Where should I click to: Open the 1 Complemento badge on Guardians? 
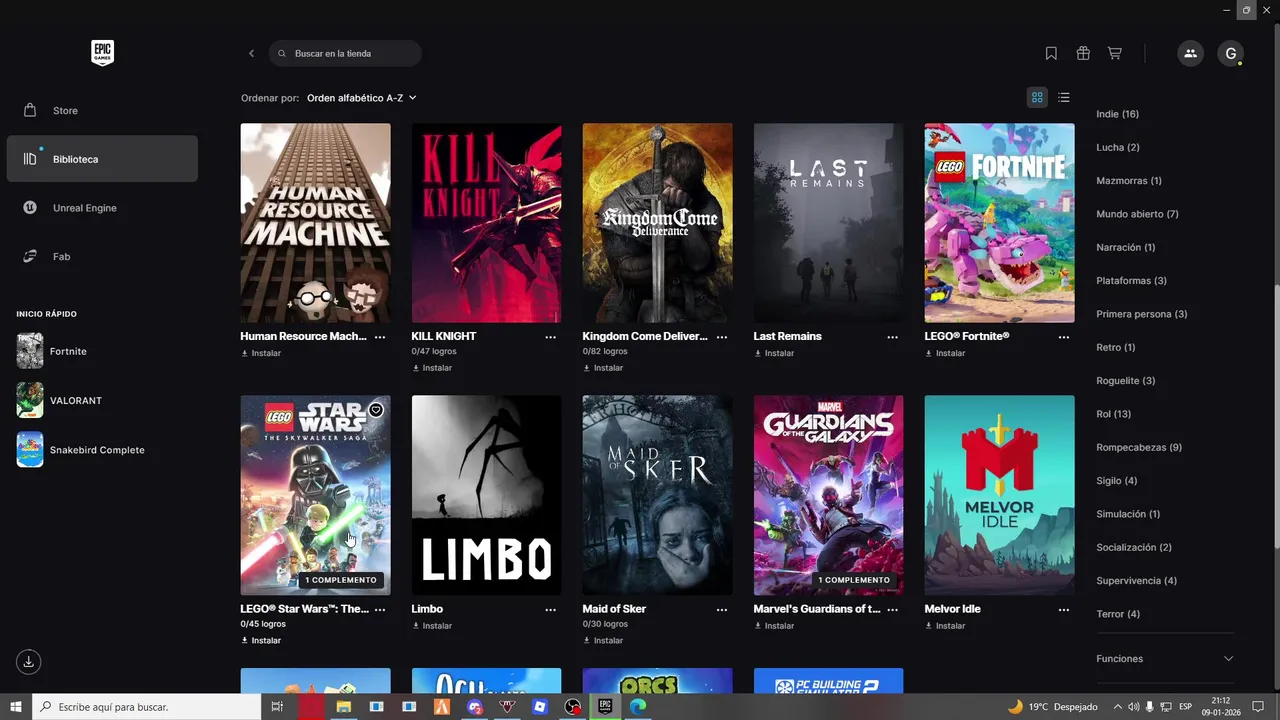pos(853,580)
